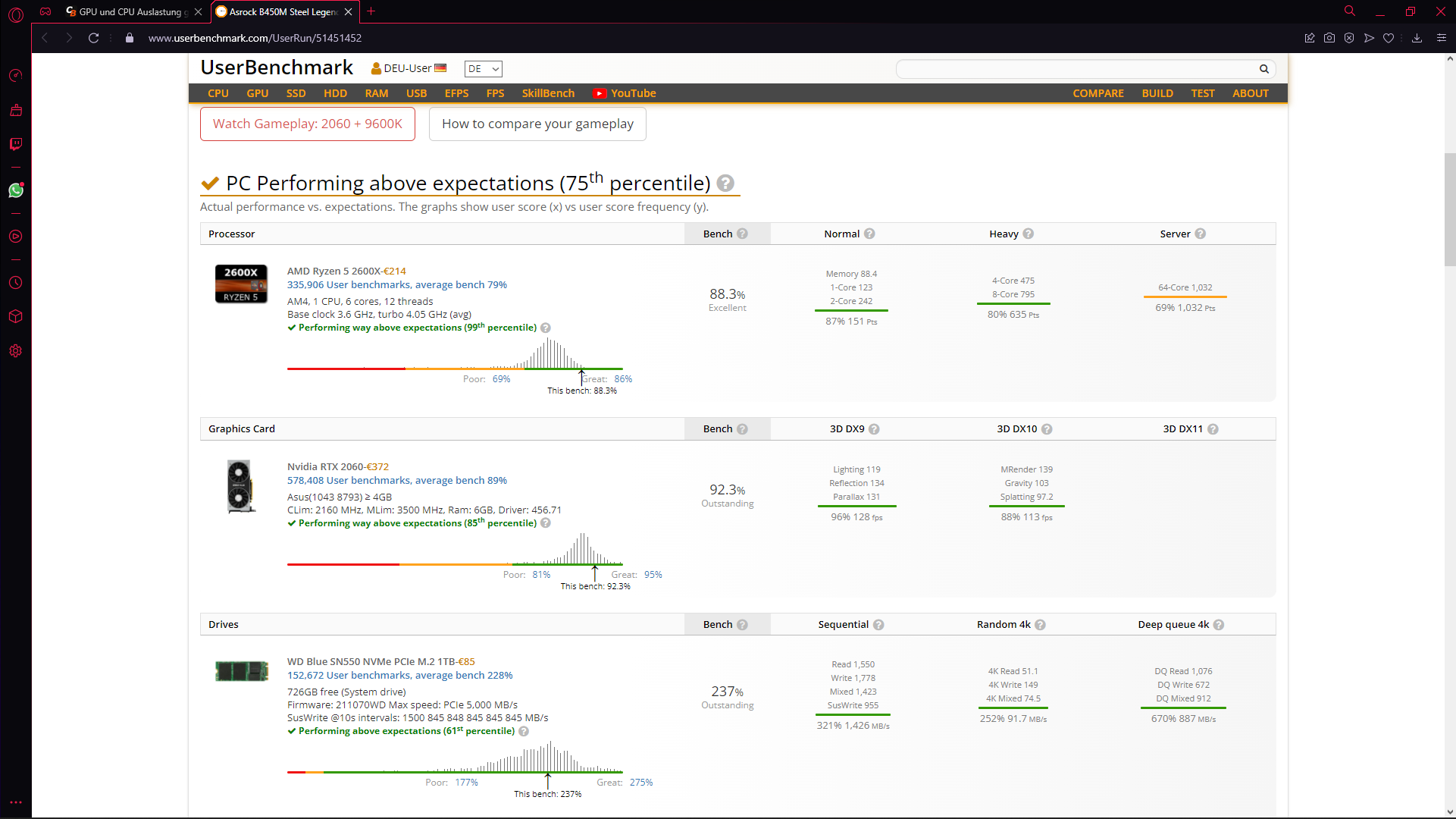Open WhatsApp in the sidebar

(15, 190)
